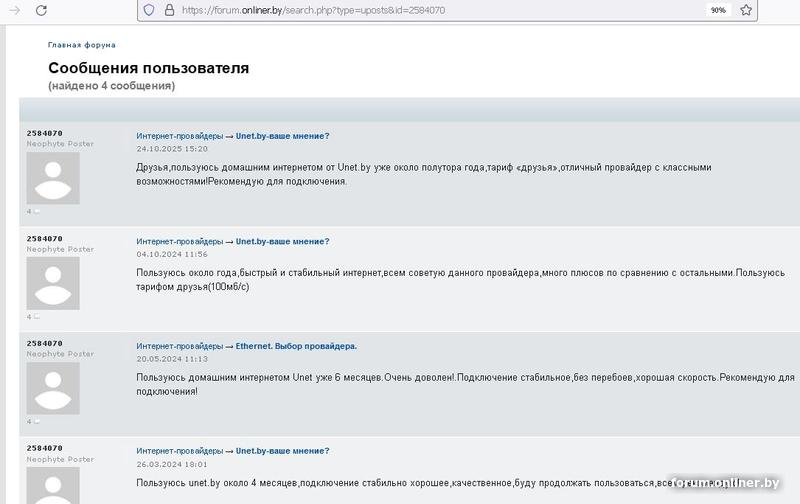Open Интернет-провайдеры section in 26.03.2024 post

[x=180, y=451]
